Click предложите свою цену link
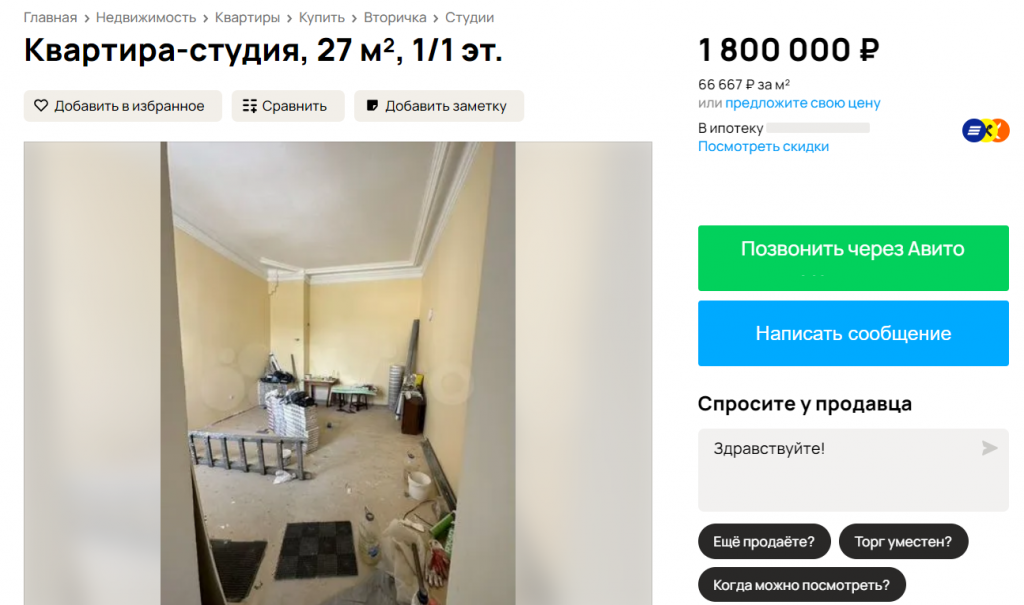The image size is (1024, 605). click(803, 103)
